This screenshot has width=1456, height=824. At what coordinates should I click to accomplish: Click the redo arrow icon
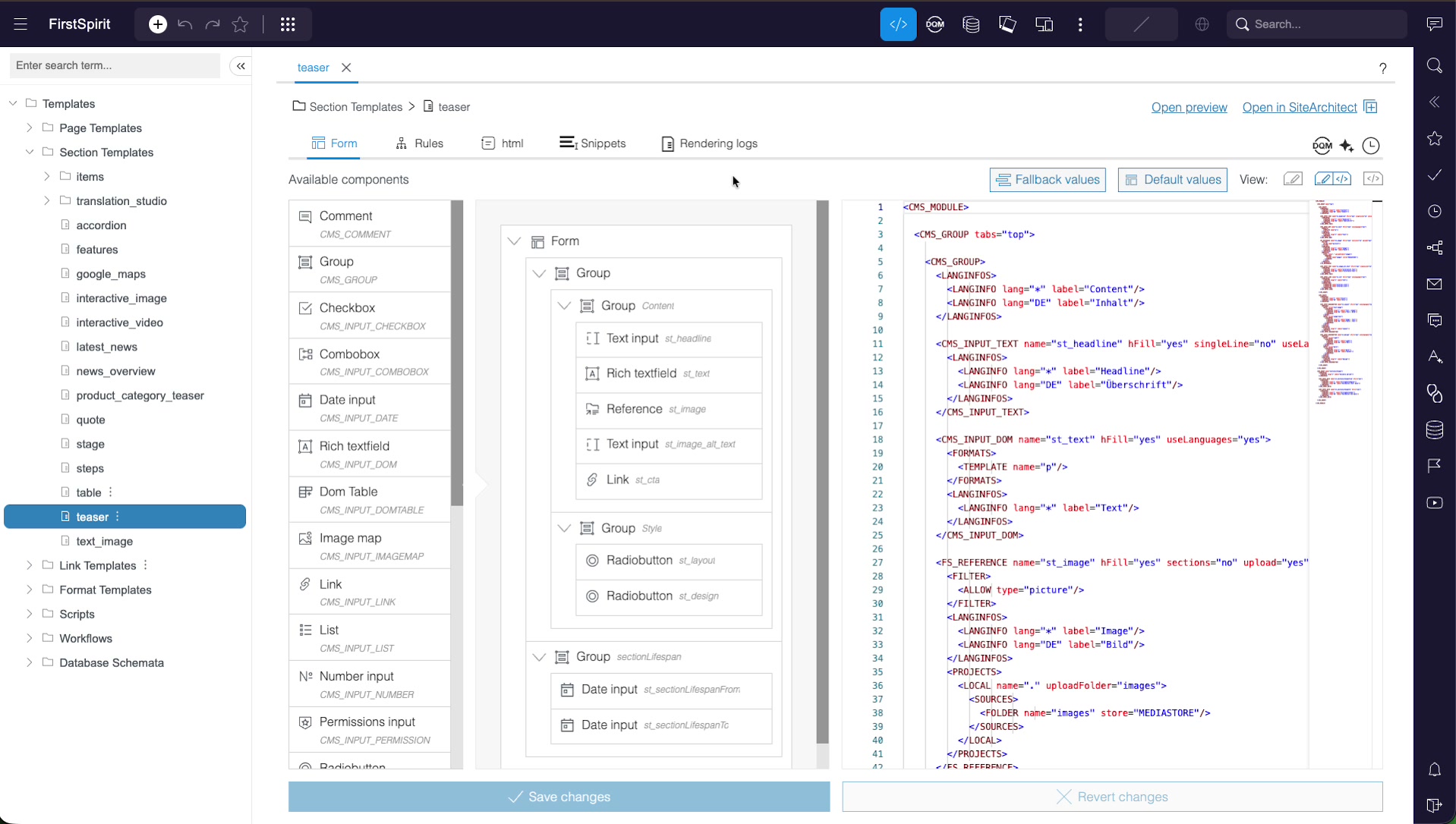(213, 24)
